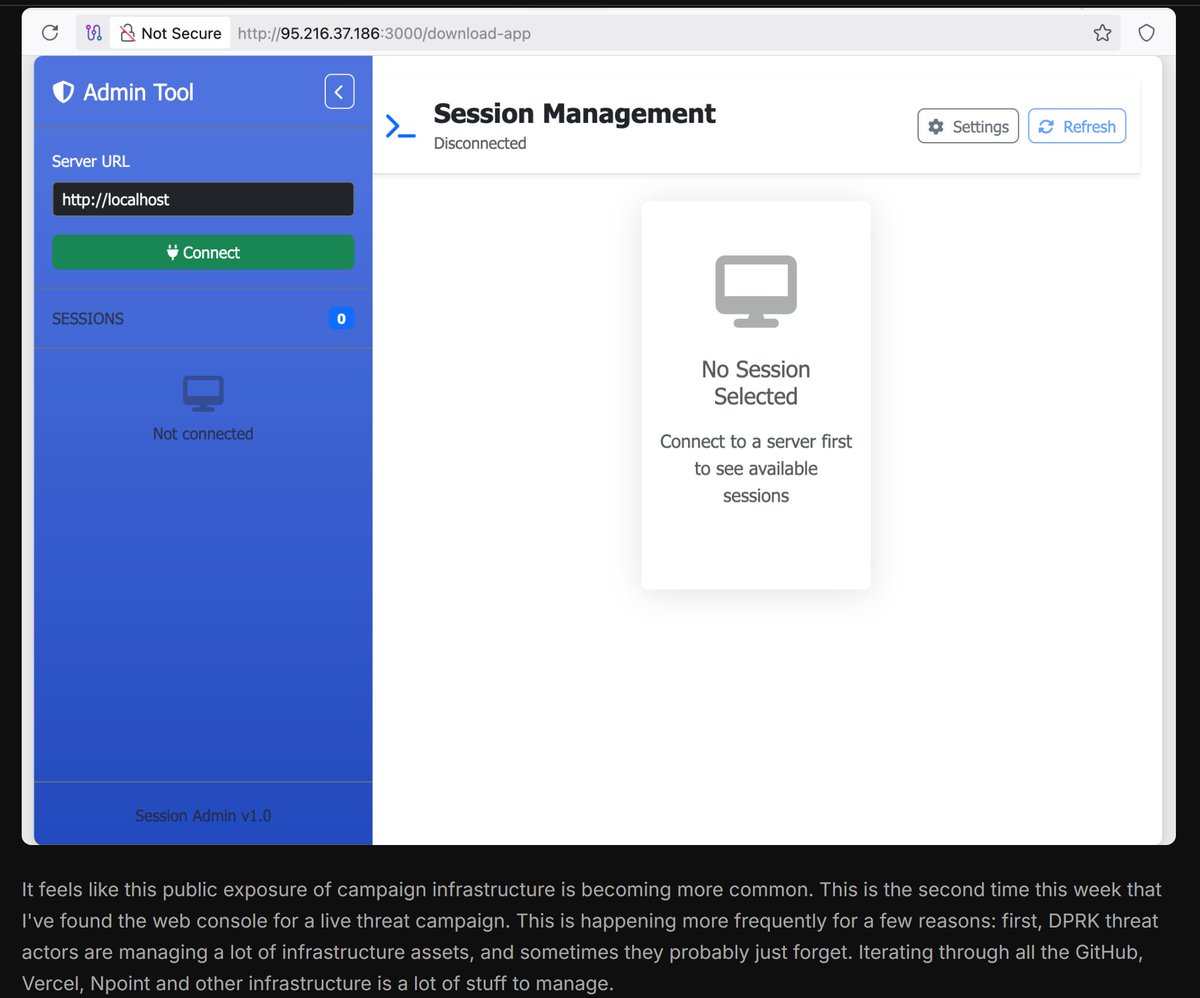Click the refresh arrows icon in Refresh button

[1046, 126]
